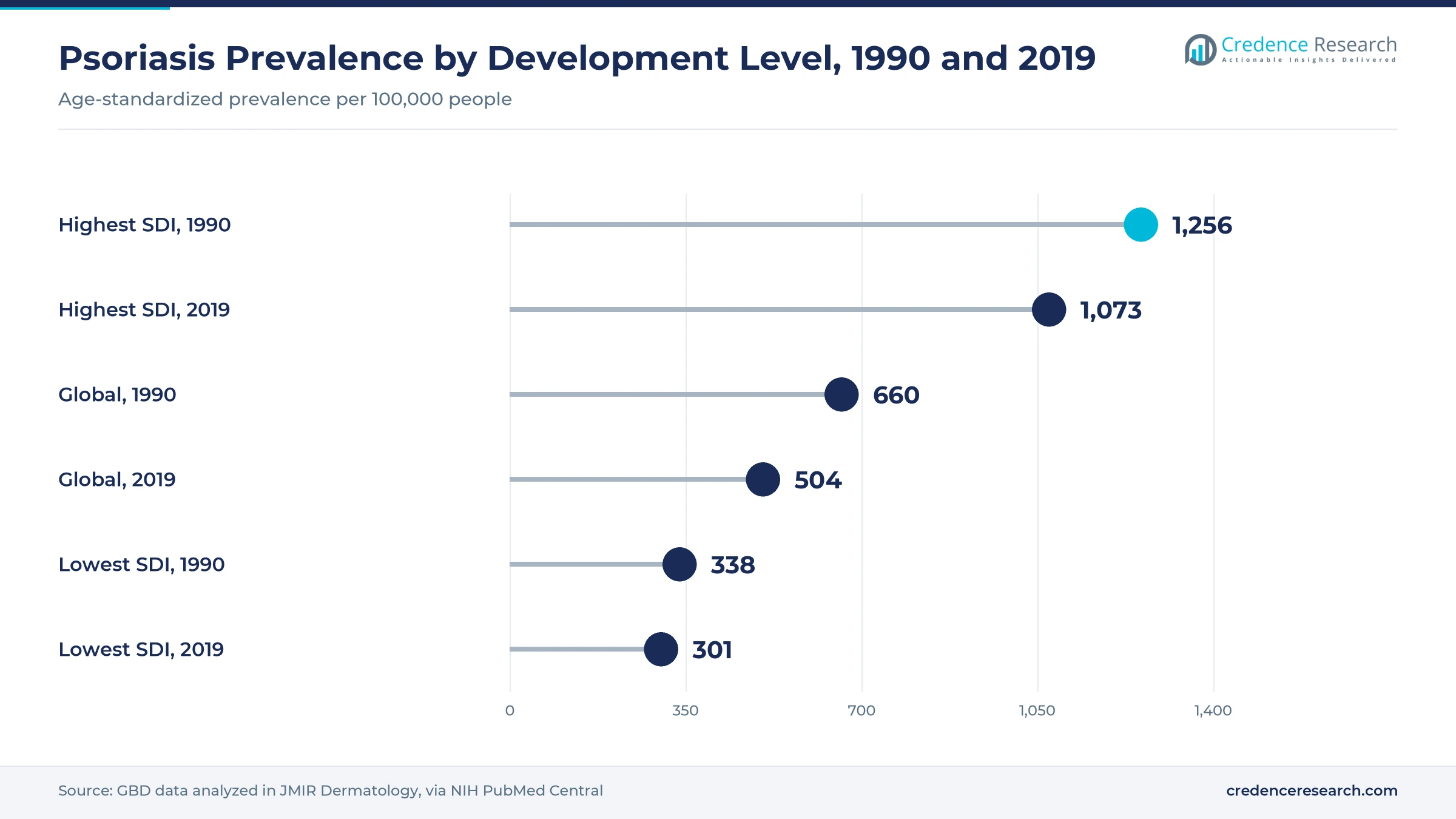Click the subtitle 'Age-standardized prevalence per 100,000 people'
The image size is (1456, 819).
coord(285,99)
